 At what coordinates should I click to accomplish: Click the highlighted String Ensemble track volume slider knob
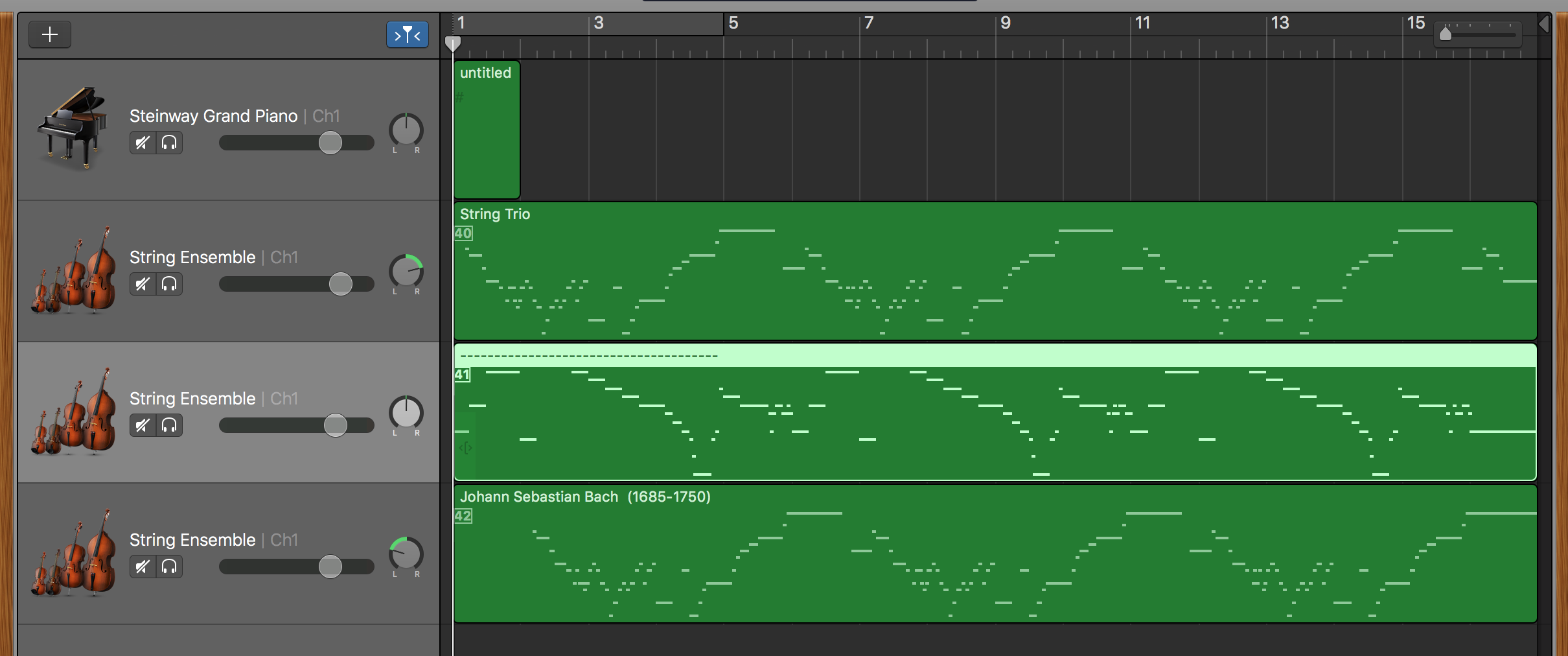tap(336, 425)
